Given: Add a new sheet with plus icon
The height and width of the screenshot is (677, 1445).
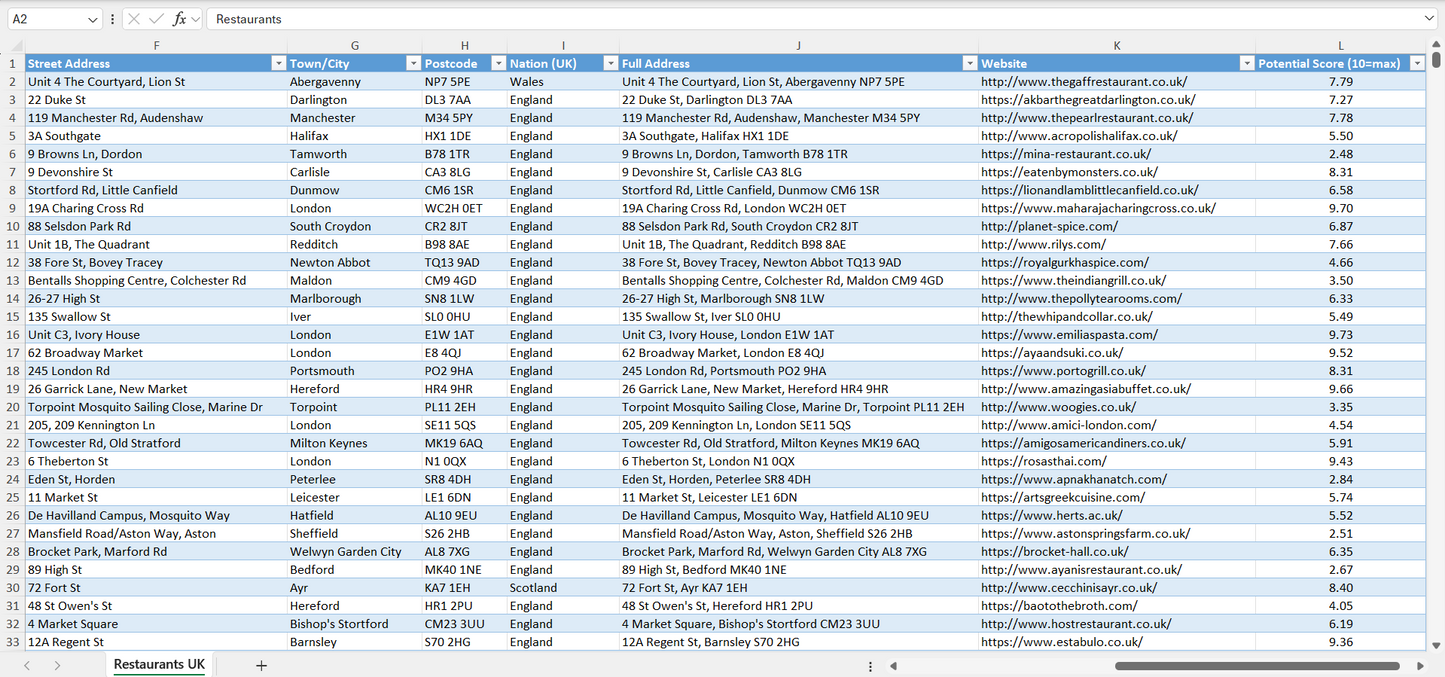Looking at the screenshot, I should pos(261,665).
